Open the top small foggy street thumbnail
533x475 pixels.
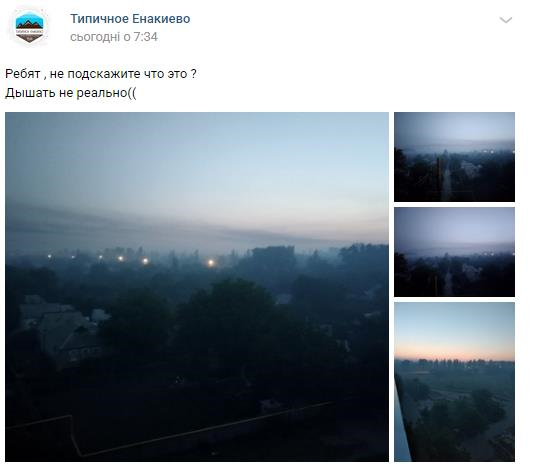[454, 157]
